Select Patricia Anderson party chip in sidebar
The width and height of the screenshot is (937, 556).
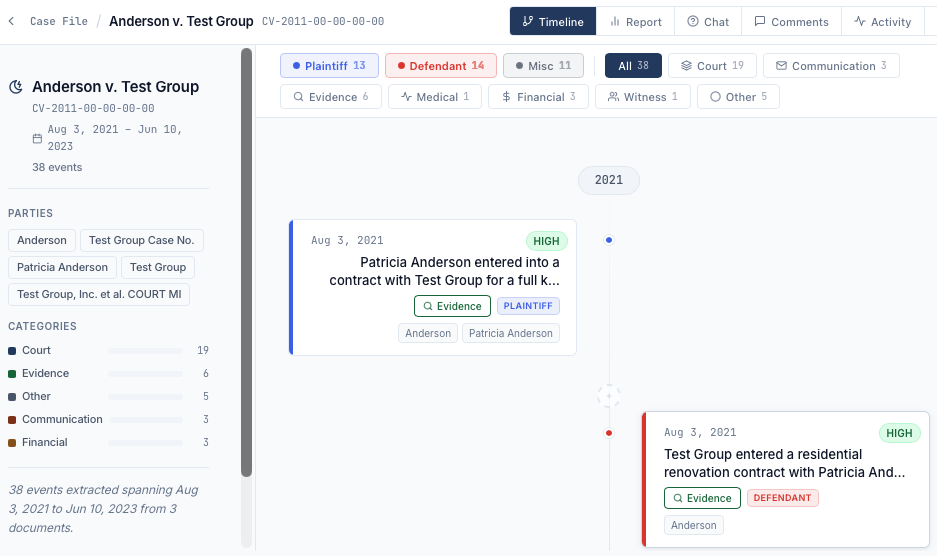62,267
